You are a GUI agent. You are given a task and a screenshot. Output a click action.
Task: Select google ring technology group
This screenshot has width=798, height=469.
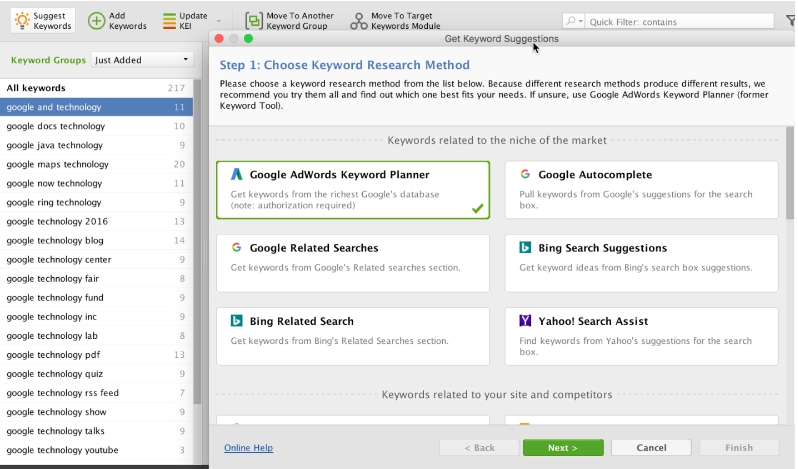coord(96,202)
